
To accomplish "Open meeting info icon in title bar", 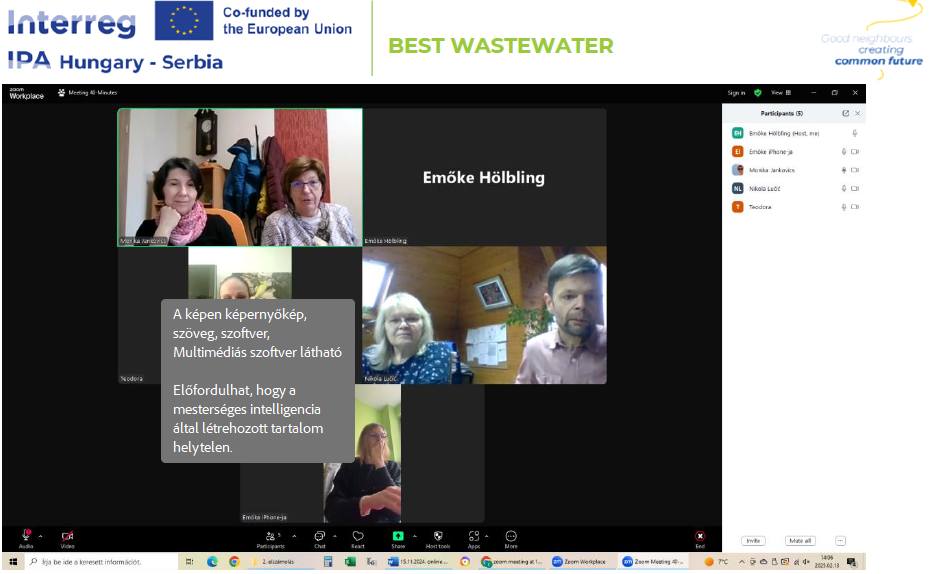I will 61,92.
